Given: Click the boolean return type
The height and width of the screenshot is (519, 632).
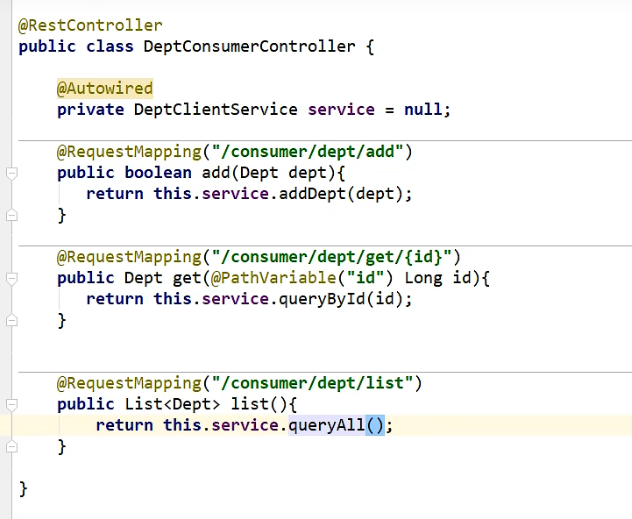Looking at the screenshot, I should click(x=158, y=173).
